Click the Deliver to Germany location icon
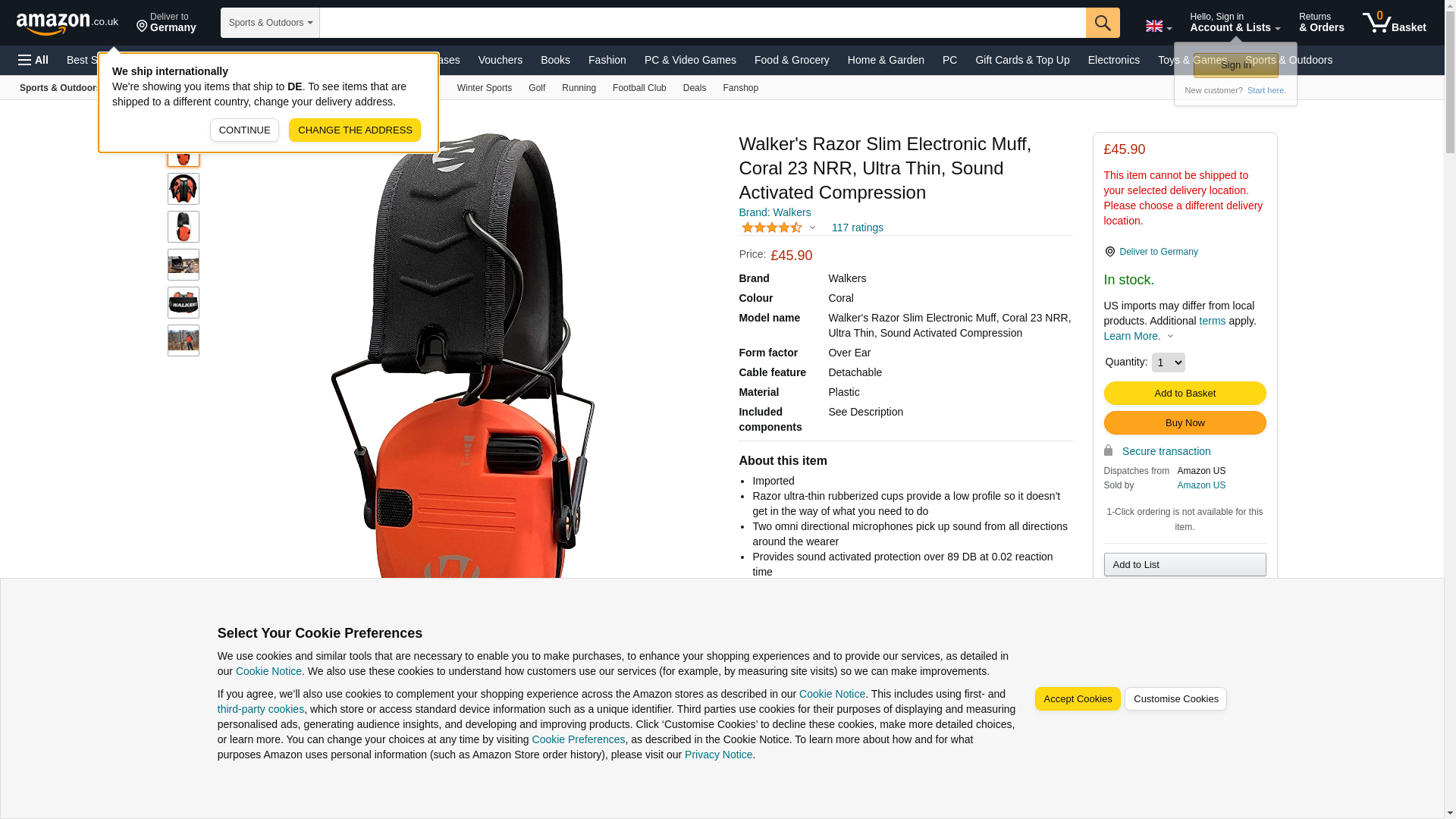Screen dimensions: 1456x819 click(142, 27)
